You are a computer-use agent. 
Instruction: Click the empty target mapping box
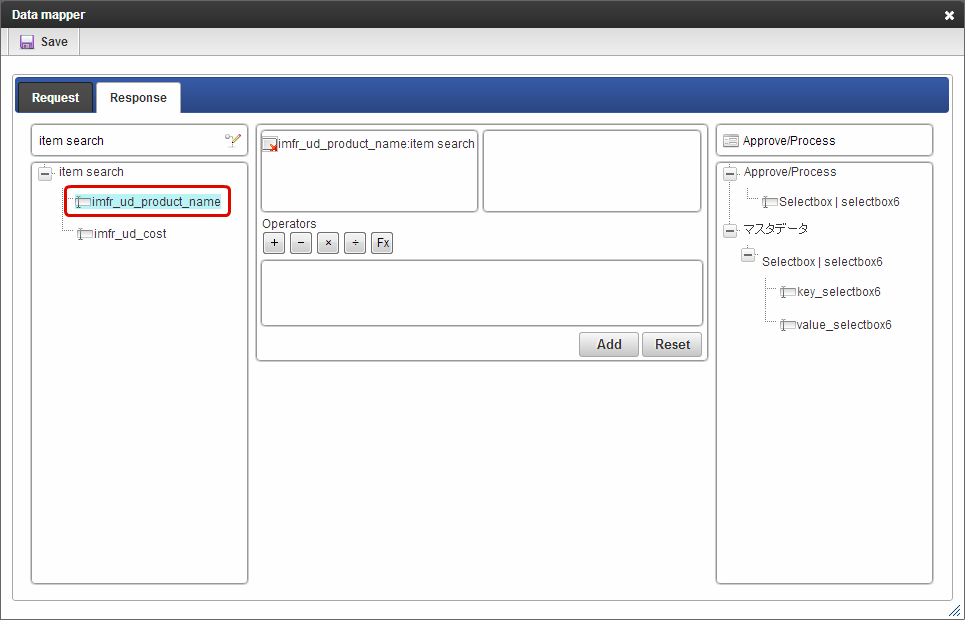click(591, 171)
